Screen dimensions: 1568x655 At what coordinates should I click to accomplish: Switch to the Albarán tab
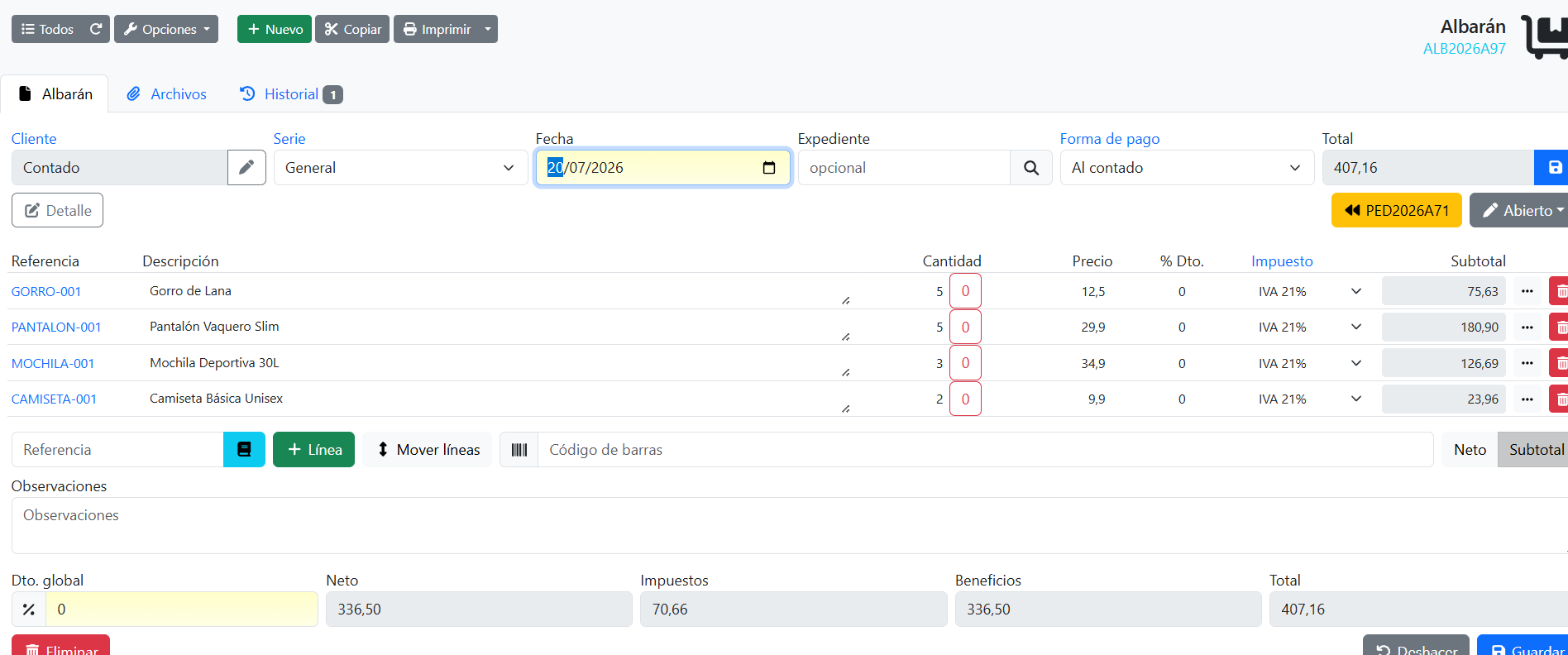click(55, 94)
